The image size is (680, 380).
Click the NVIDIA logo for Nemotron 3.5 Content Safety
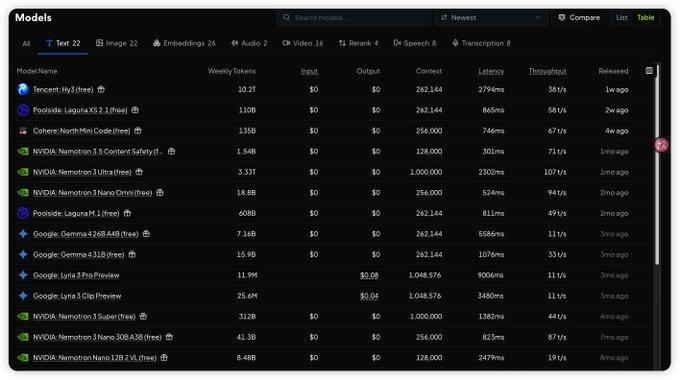(x=23, y=151)
